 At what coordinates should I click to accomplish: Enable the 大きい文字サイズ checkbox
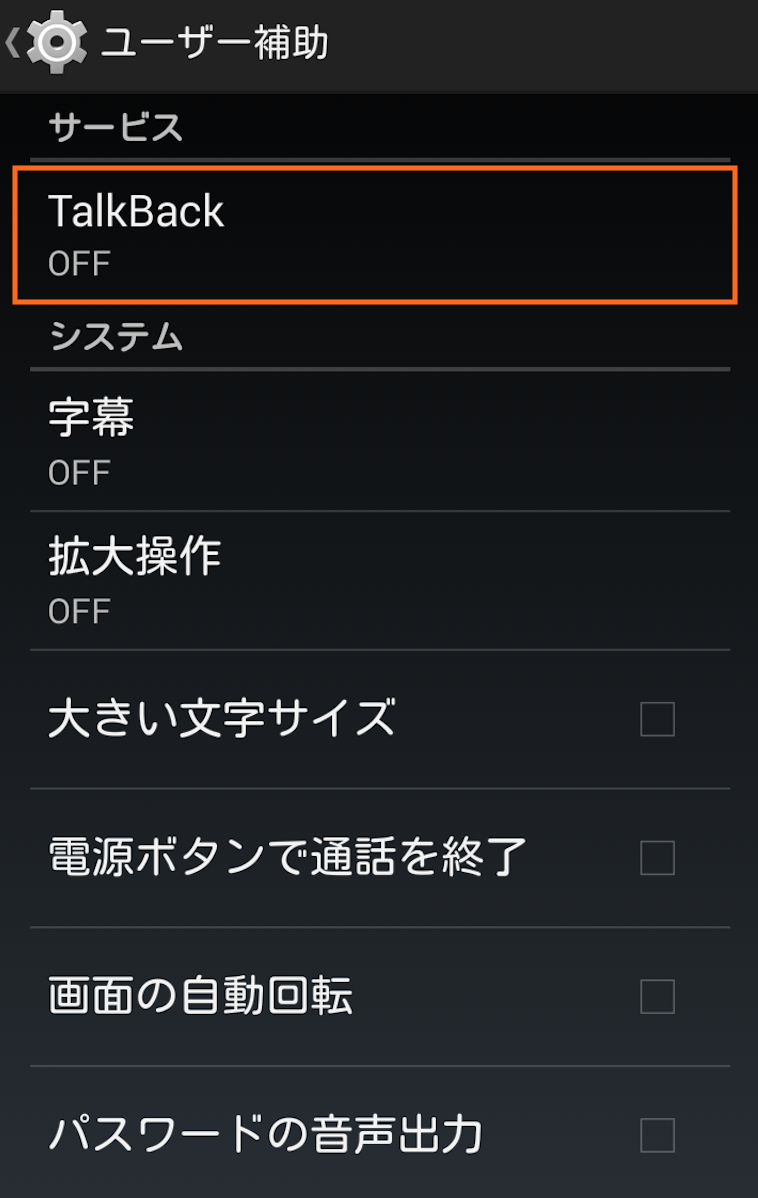(x=657, y=719)
